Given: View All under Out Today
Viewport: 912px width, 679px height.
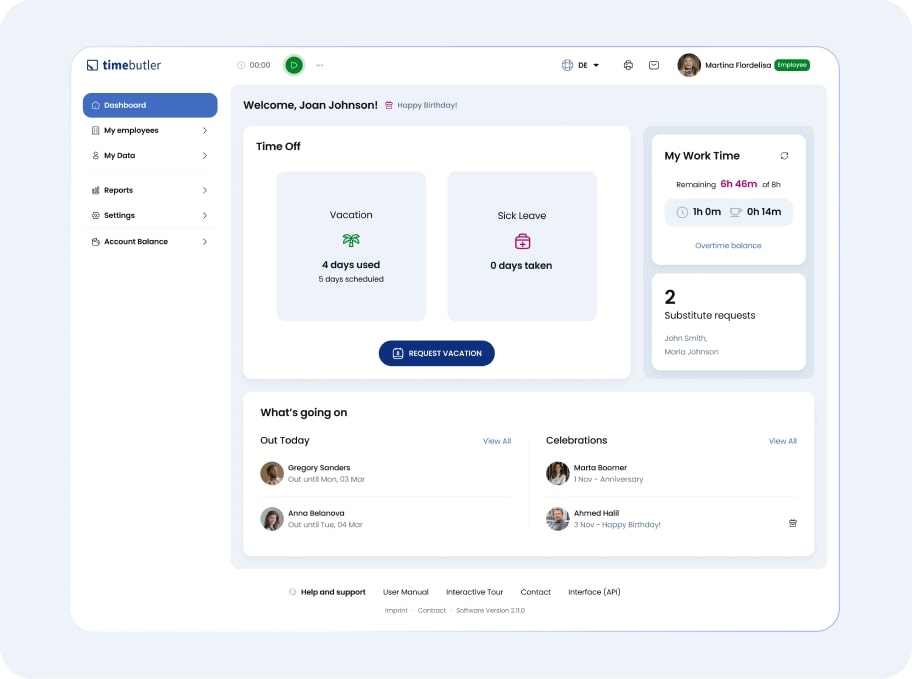Looking at the screenshot, I should (497, 441).
